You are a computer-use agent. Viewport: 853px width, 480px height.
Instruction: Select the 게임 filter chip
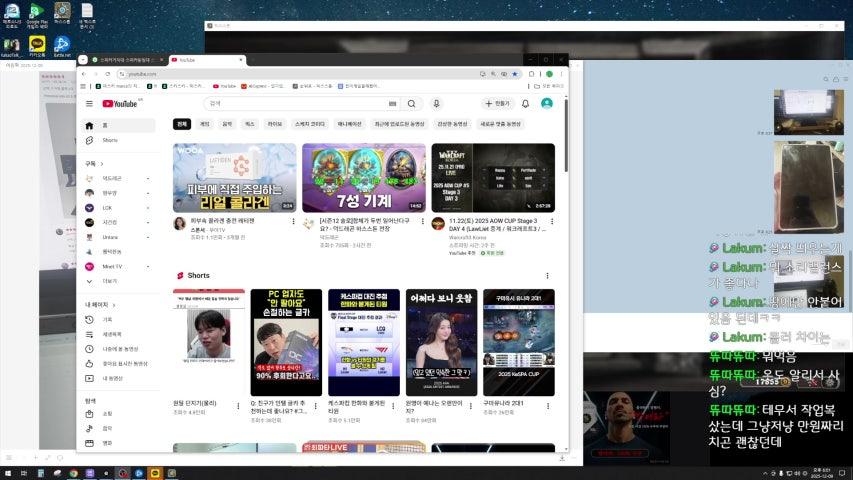click(x=204, y=124)
